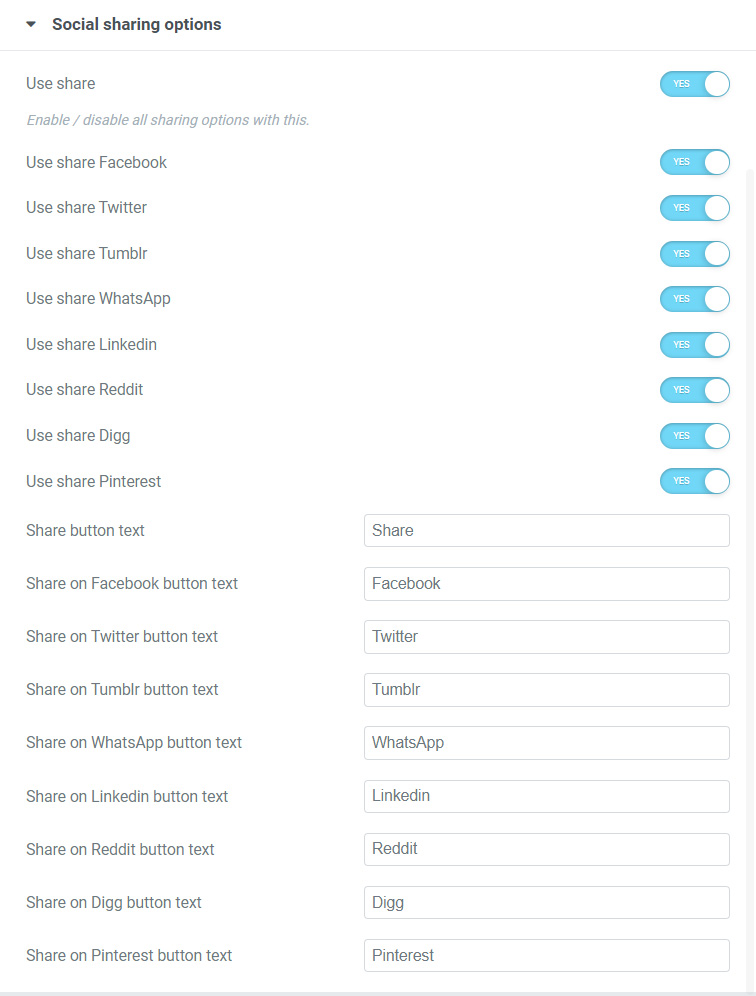Toggle Use share Tumblr switch
The image size is (756, 996).
(x=694, y=254)
